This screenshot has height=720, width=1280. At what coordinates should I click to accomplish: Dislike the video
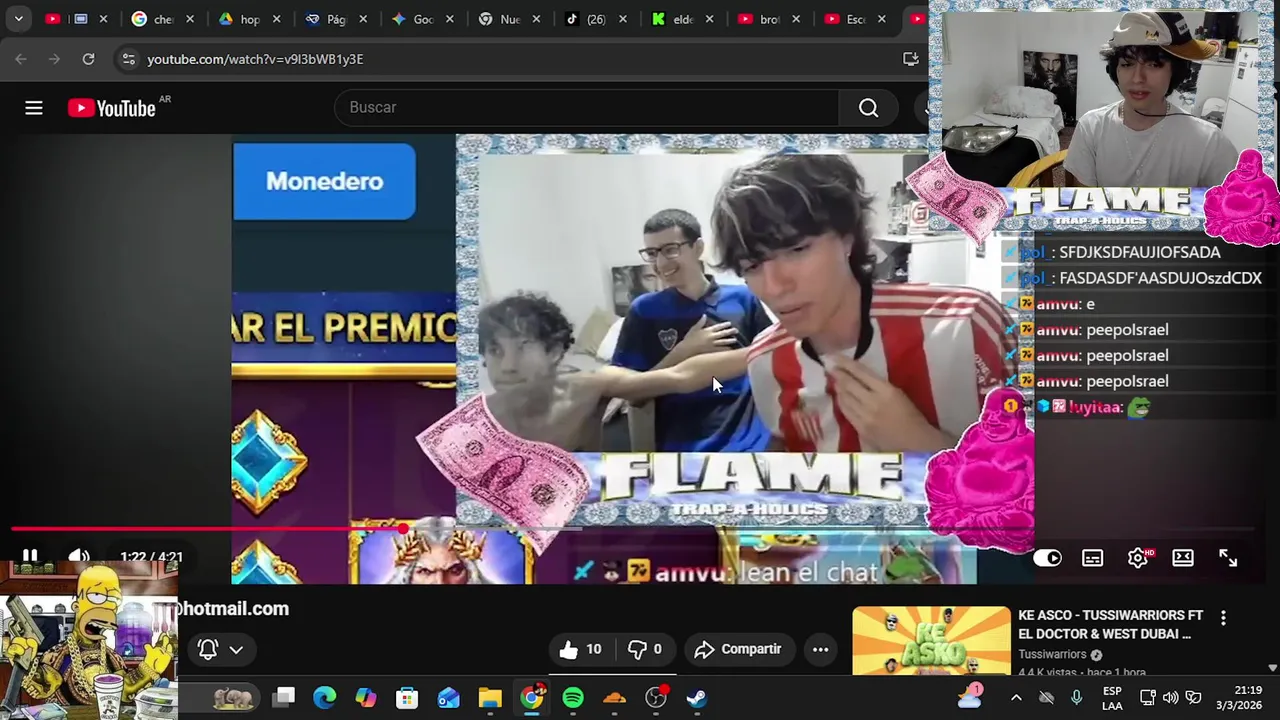[x=645, y=649]
